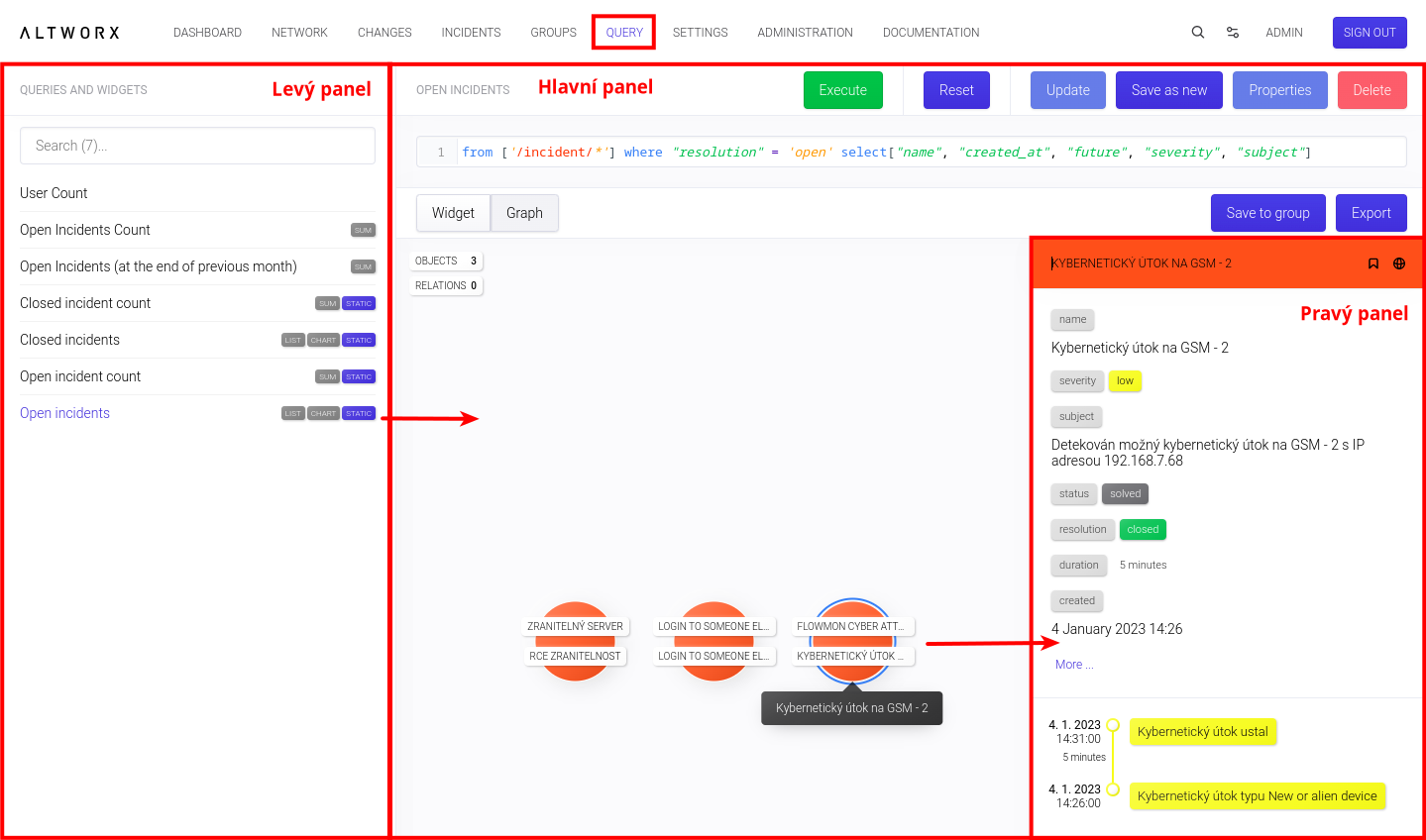Open the Query menu tab
The width and height of the screenshot is (1426, 840).
pos(624,33)
